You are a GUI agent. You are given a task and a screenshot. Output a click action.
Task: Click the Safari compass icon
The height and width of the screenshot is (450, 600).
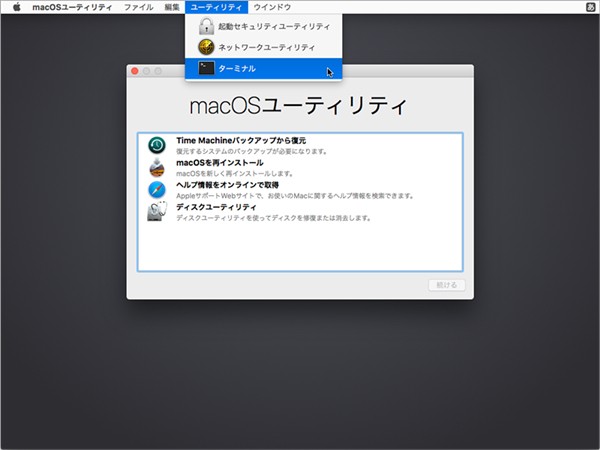[156, 189]
